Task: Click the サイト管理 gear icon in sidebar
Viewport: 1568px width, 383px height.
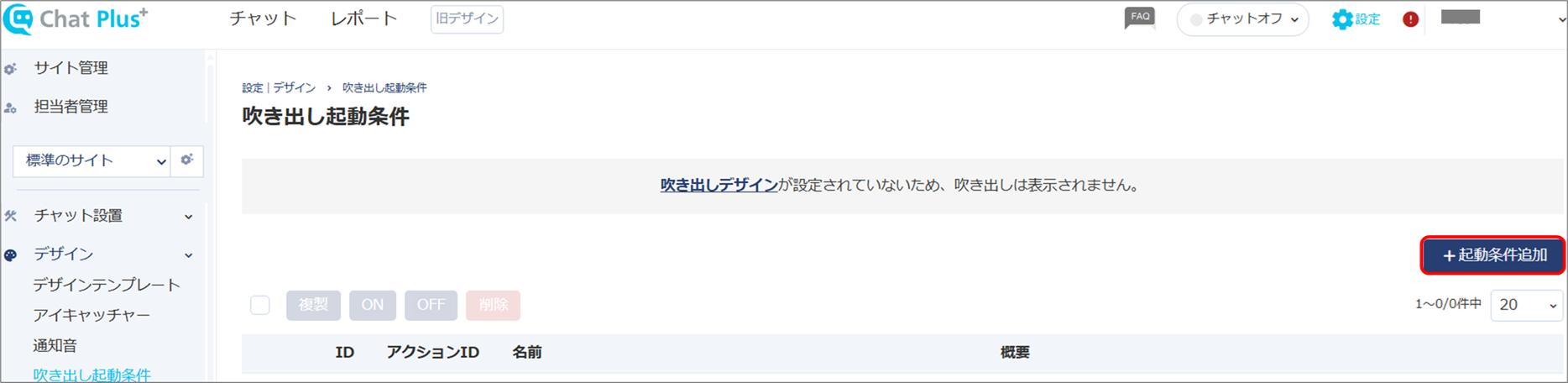Action: [10, 69]
